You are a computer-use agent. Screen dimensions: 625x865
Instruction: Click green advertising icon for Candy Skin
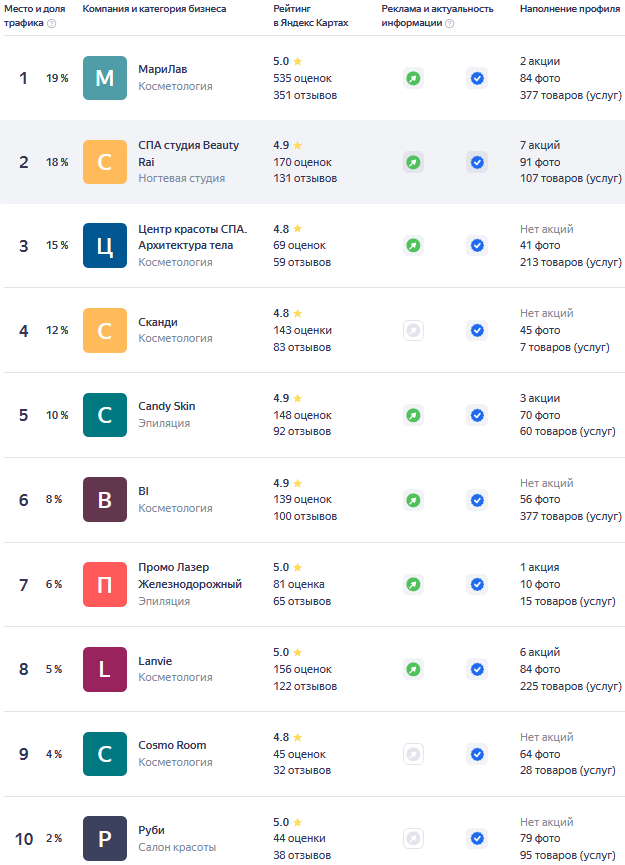click(x=413, y=415)
